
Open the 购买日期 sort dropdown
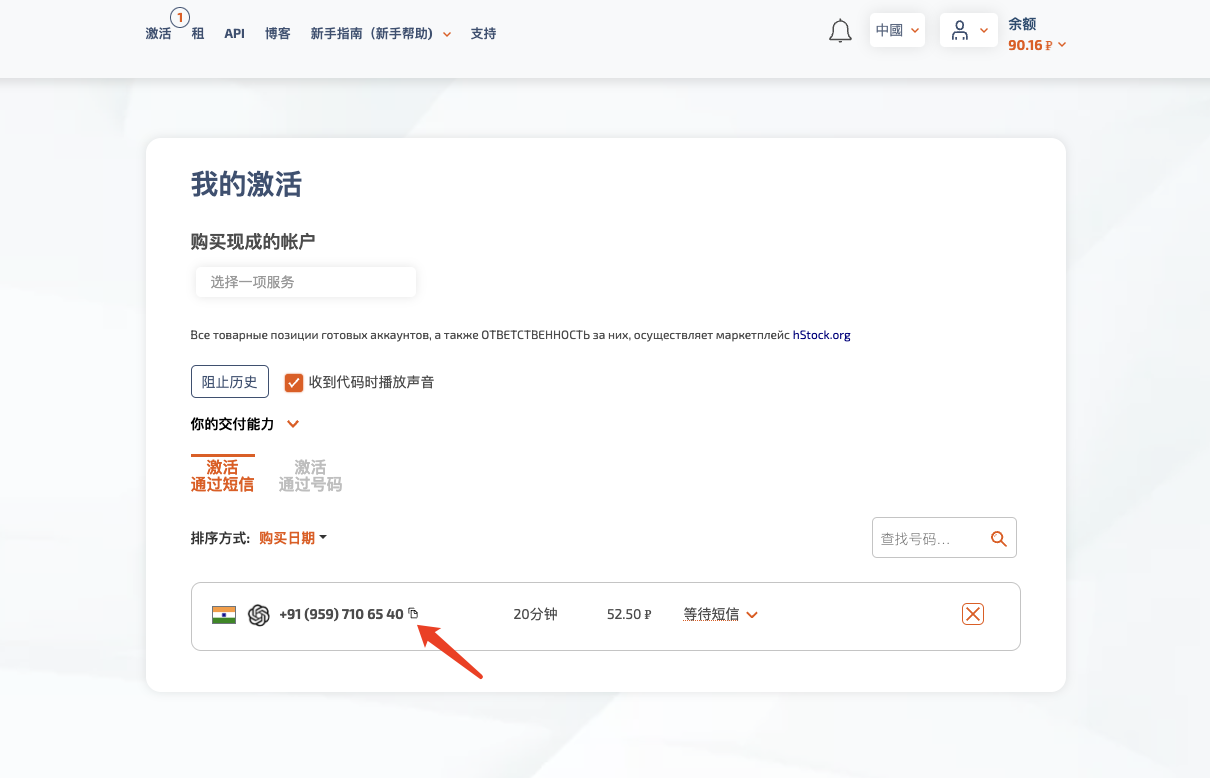click(x=292, y=538)
